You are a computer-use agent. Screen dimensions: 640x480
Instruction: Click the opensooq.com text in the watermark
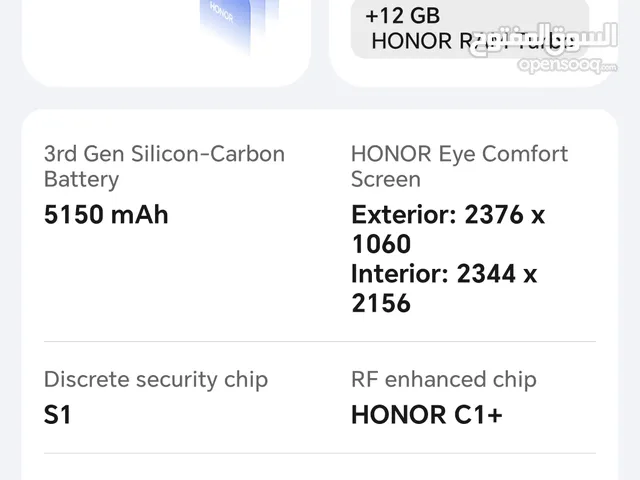point(567,65)
